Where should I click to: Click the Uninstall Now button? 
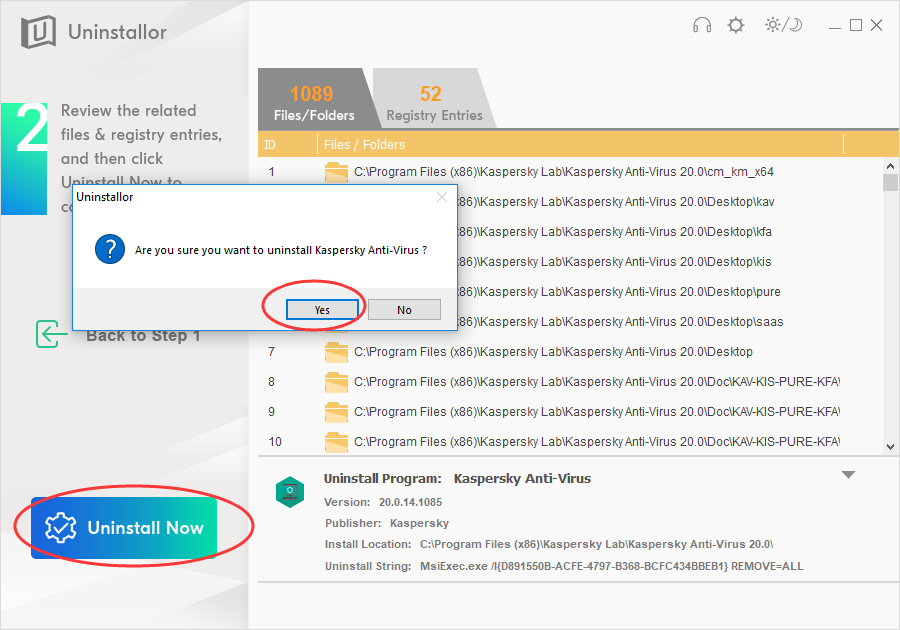click(x=124, y=528)
